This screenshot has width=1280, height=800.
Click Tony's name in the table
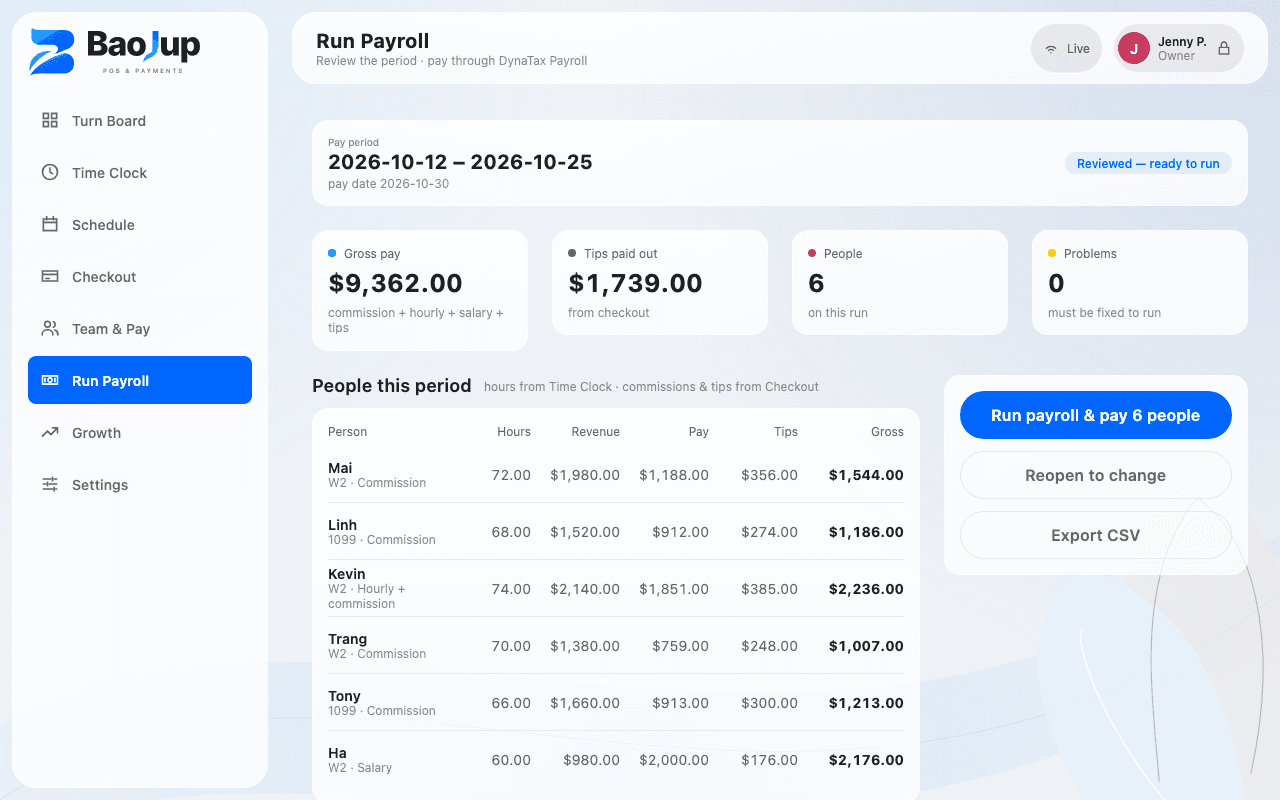click(344, 696)
